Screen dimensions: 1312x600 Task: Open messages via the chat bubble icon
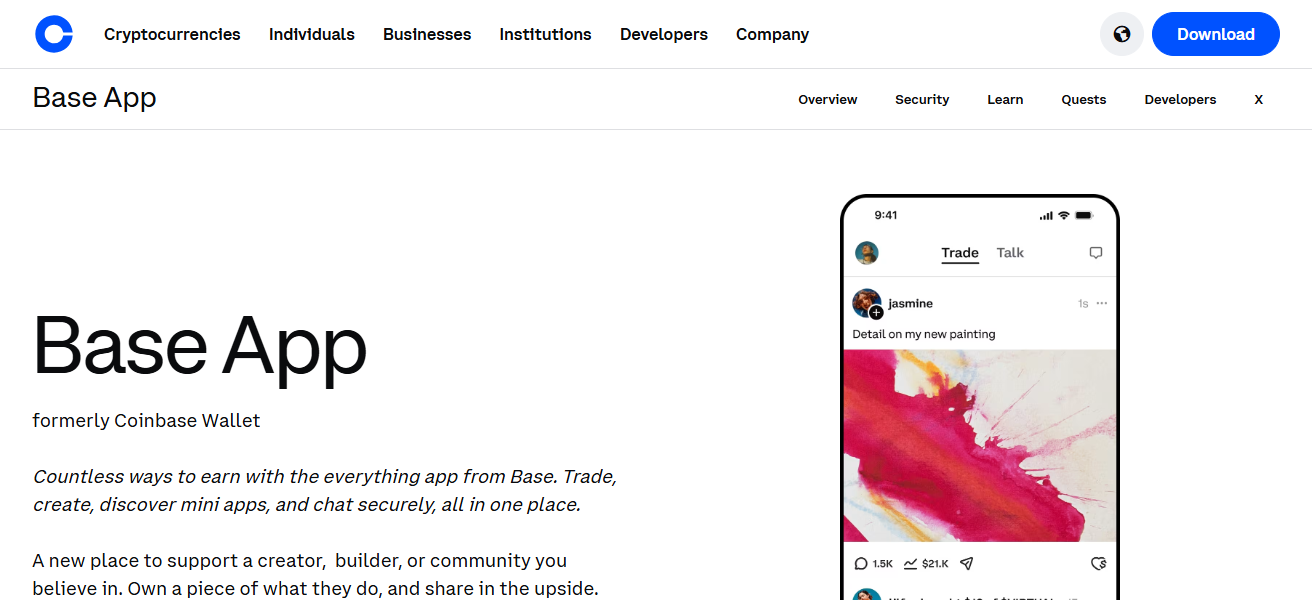click(x=1096, y=253)
